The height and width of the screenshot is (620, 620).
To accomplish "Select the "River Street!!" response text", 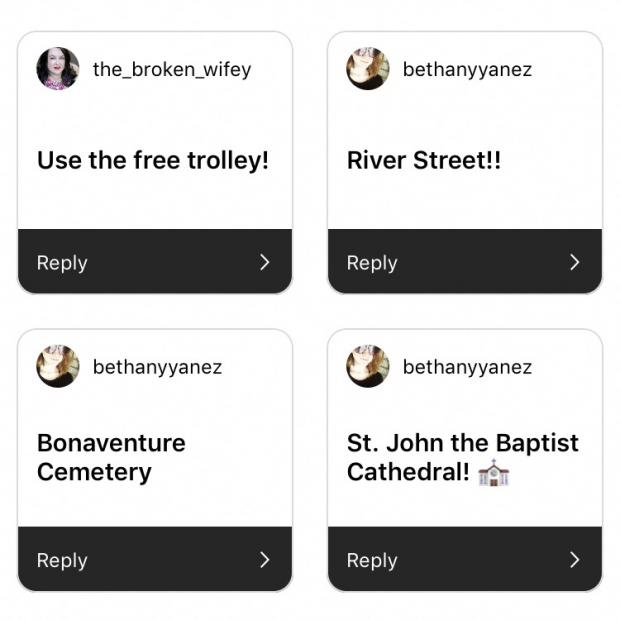I will (424, 160).
